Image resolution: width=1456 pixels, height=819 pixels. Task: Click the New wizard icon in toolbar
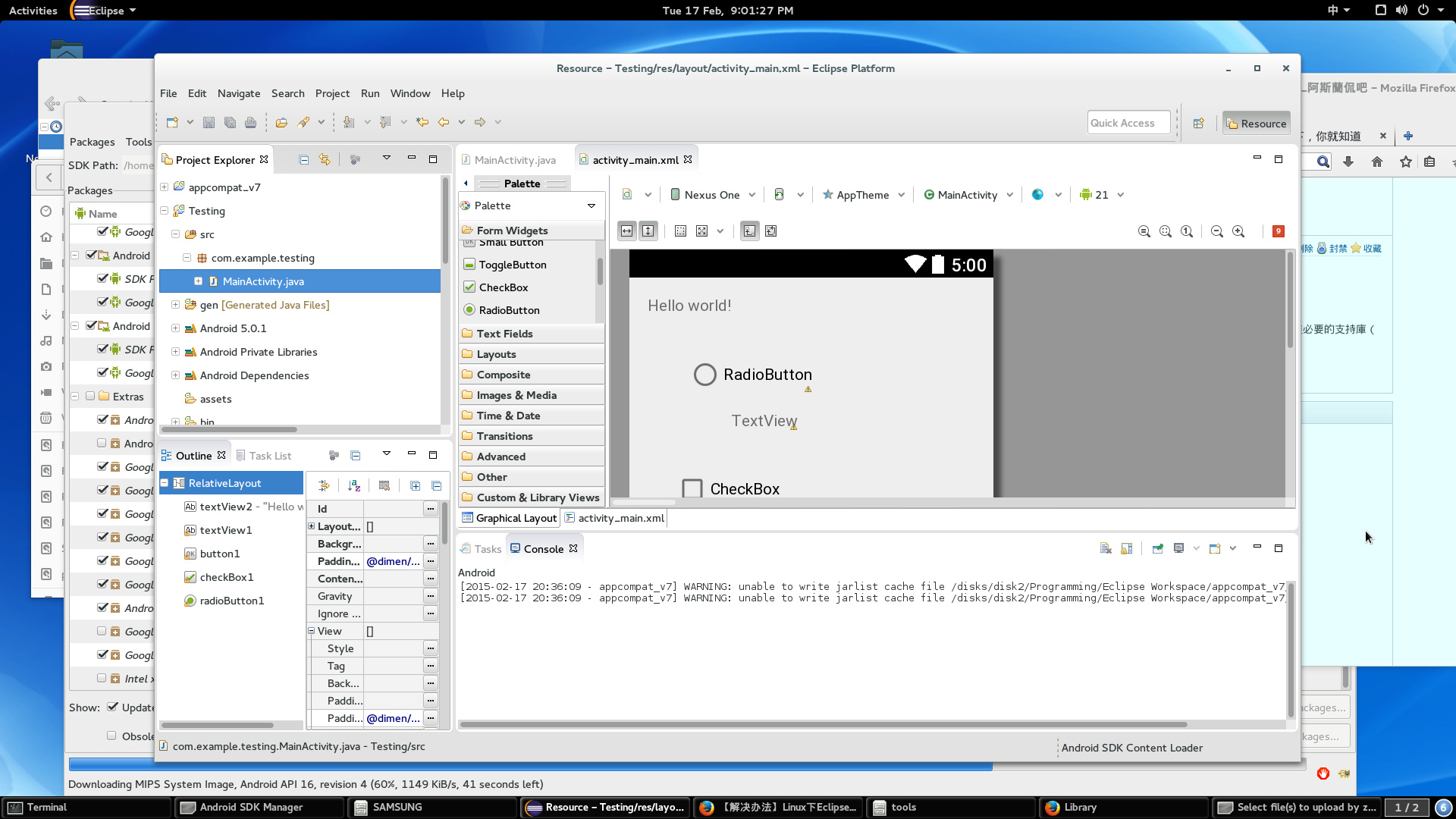172,122
